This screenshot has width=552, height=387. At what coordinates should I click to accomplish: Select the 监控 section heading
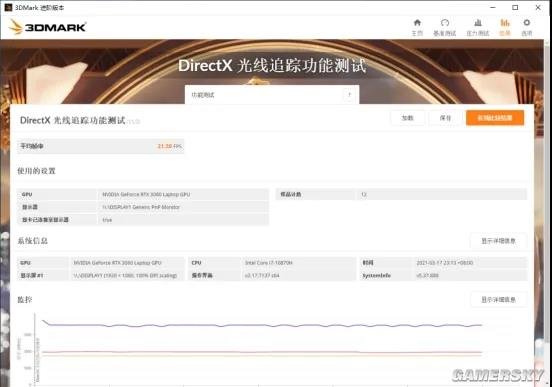(25, 300)
